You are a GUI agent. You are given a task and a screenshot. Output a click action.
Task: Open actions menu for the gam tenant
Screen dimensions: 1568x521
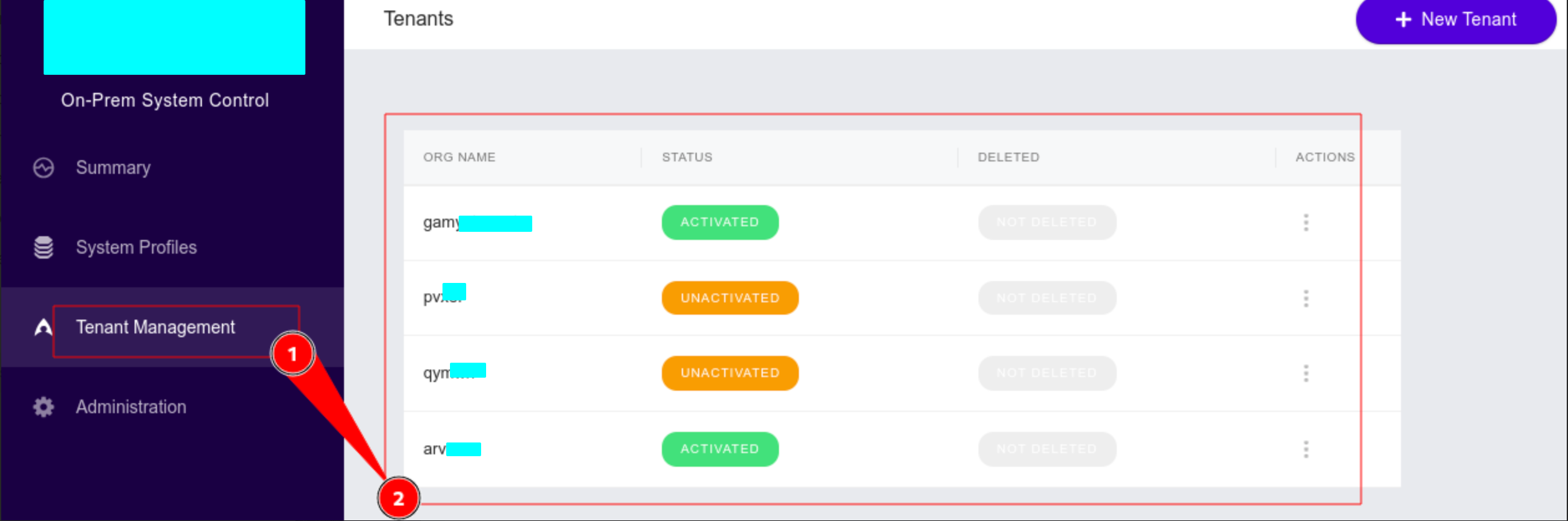pos(1306,222)
